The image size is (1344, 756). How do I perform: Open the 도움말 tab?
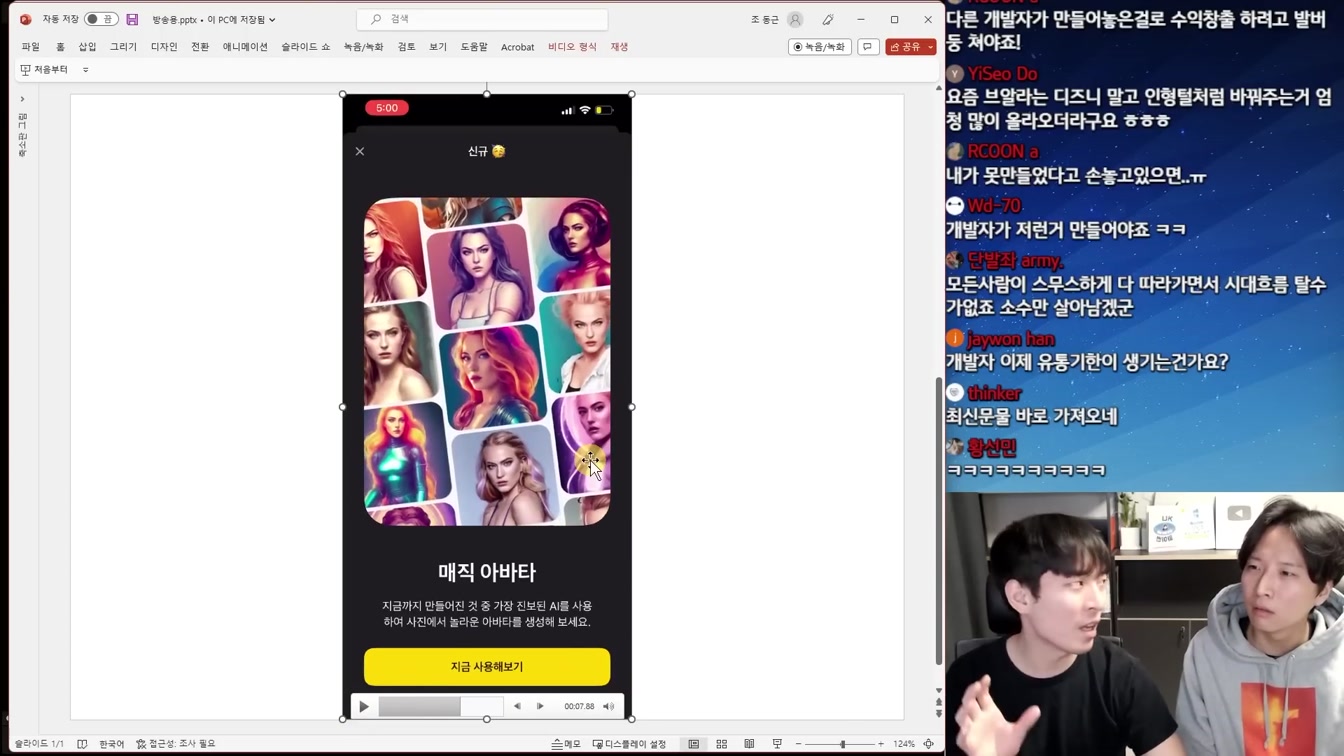[x=474, y=47]
